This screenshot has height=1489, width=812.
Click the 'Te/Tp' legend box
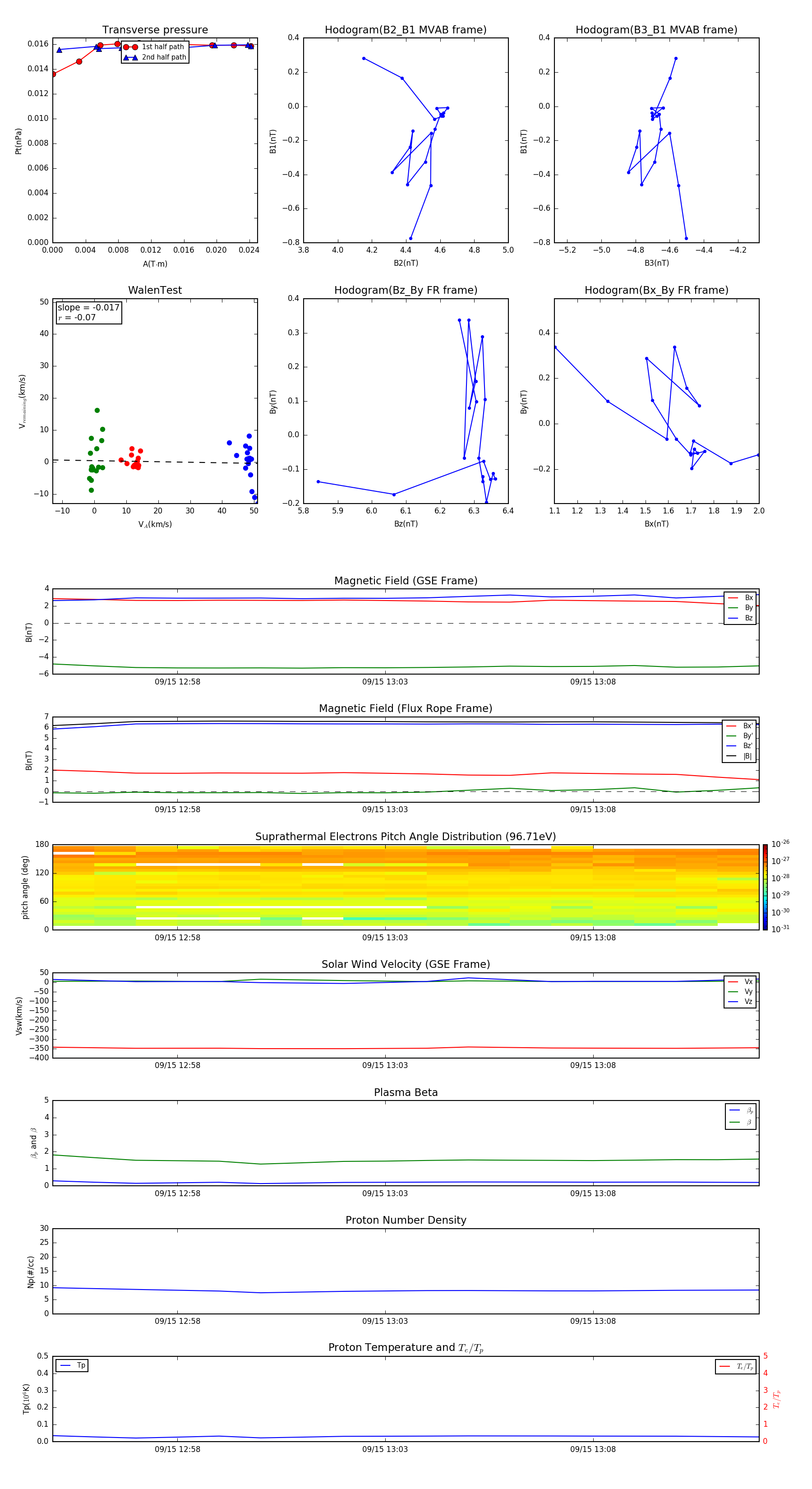tap(736, 1366)
